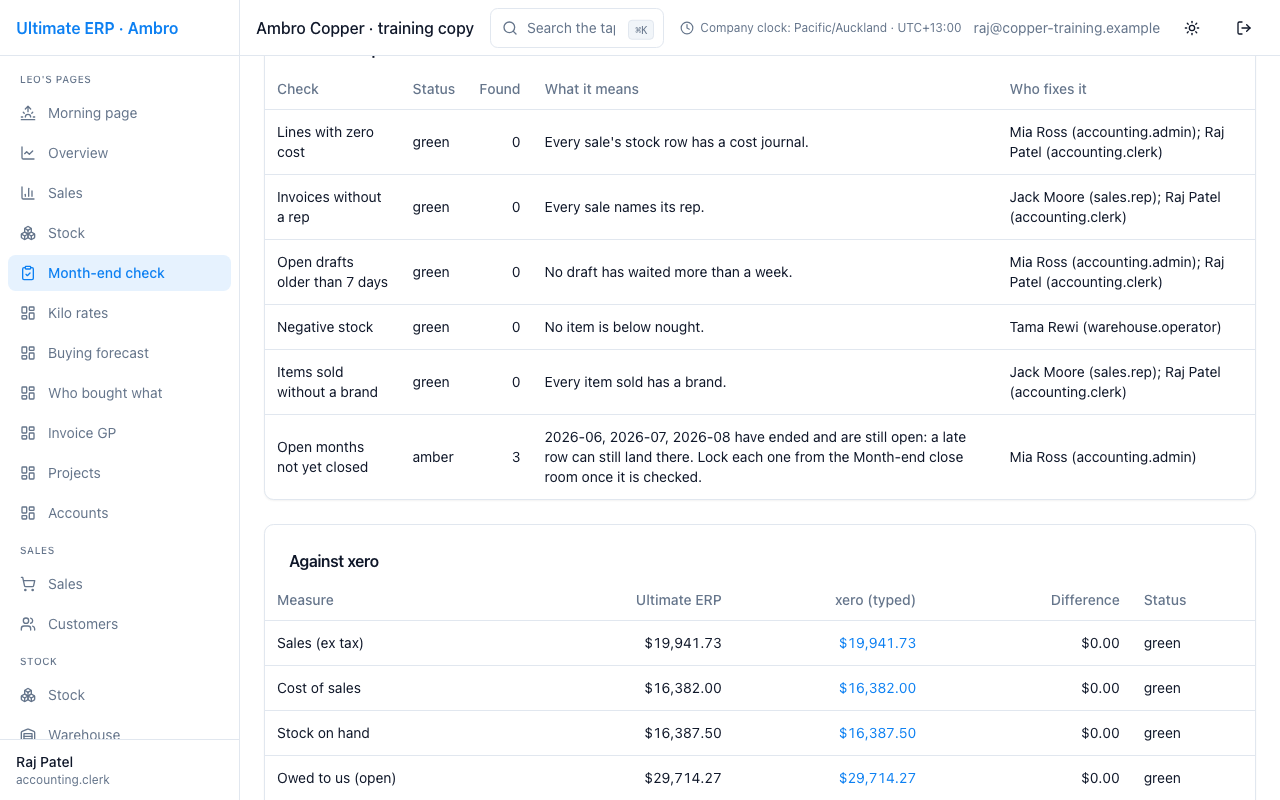Click the Projects grid icon
The height and width of the screenshot is (800, 1280).
28,473
